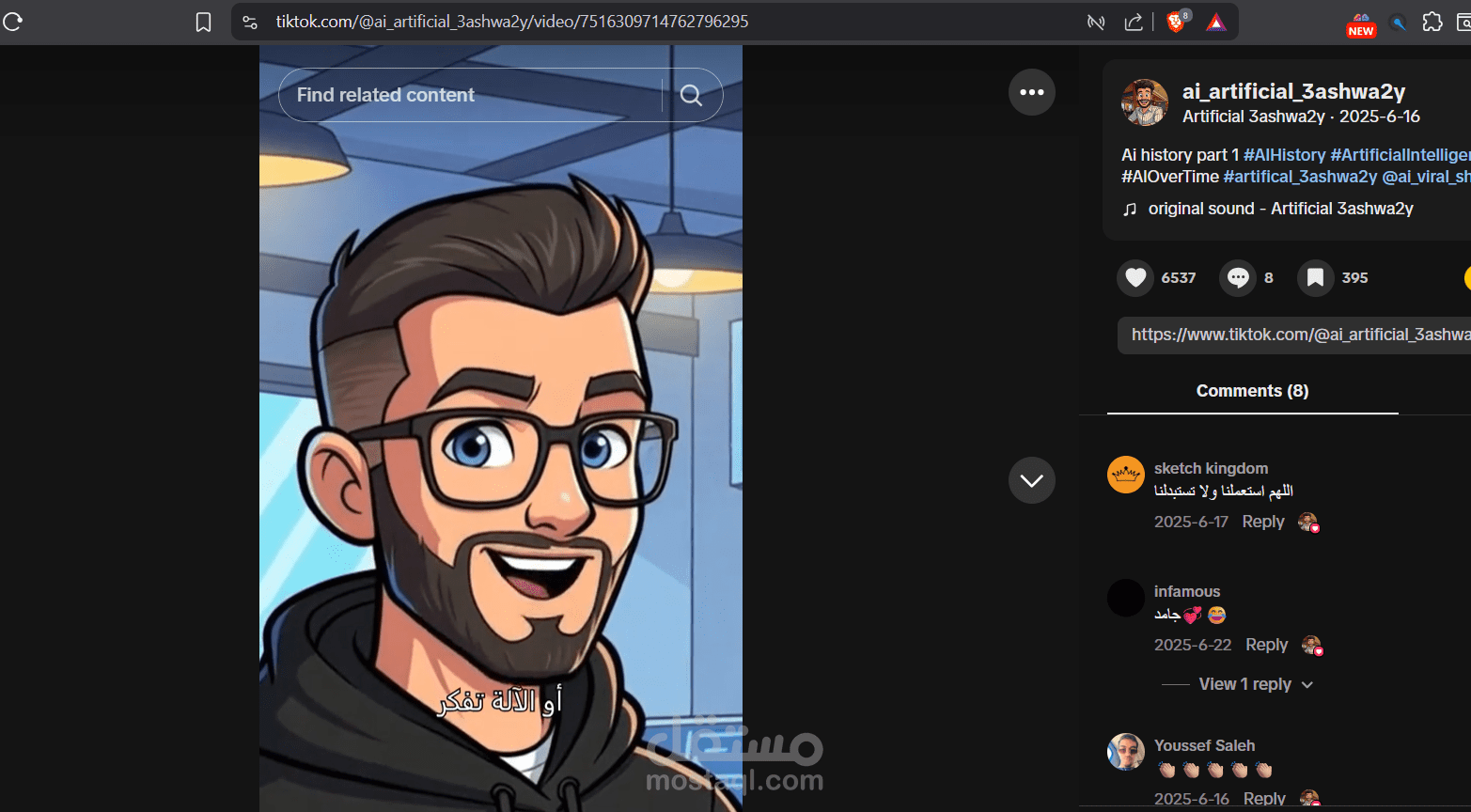
Task: Open comments via the speech bubble icon
Action: pyautogui.click(x=1238, y=278)
